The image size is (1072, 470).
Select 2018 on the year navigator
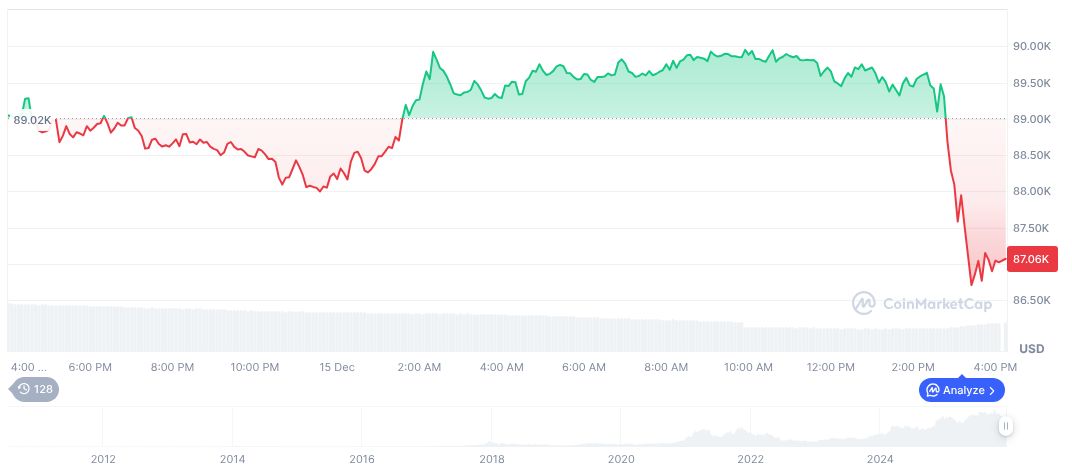(x=492, y=458)
